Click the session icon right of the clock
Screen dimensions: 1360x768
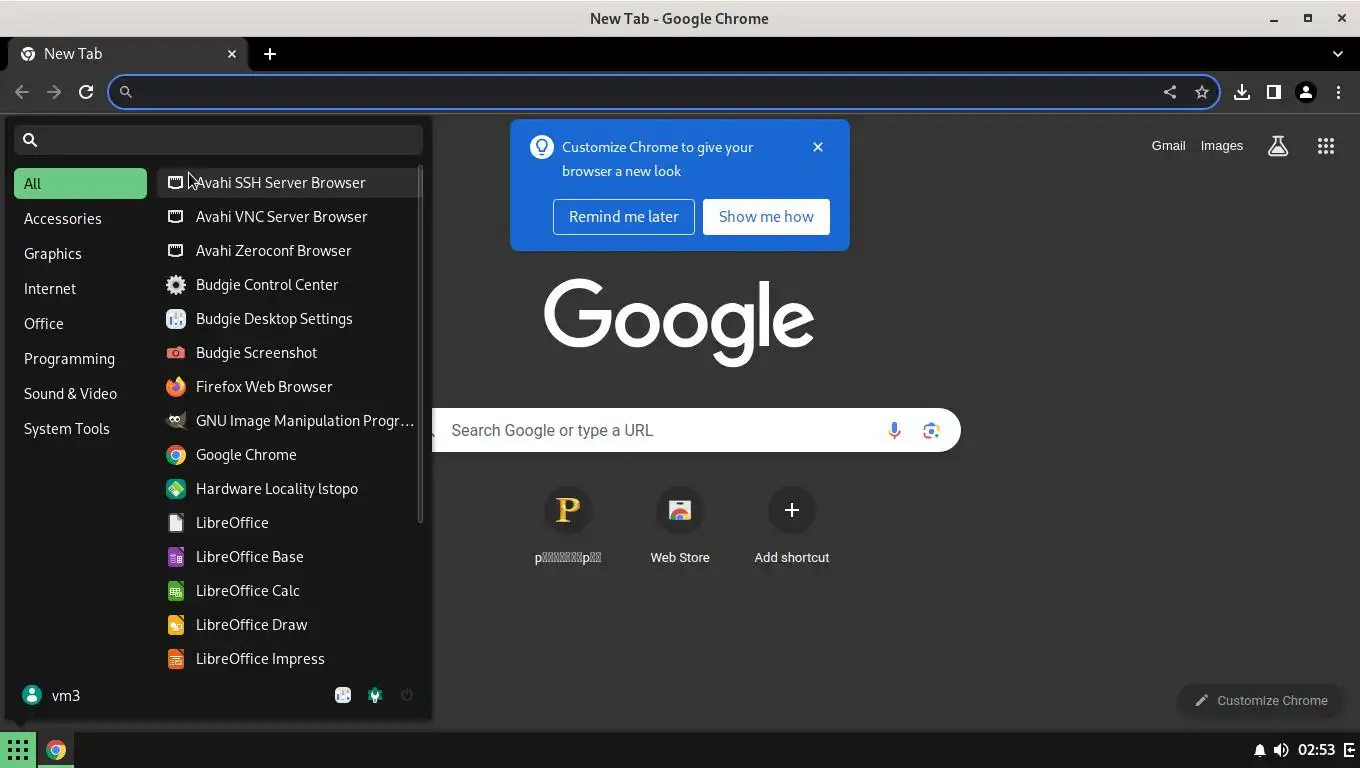pos(1349,750)
